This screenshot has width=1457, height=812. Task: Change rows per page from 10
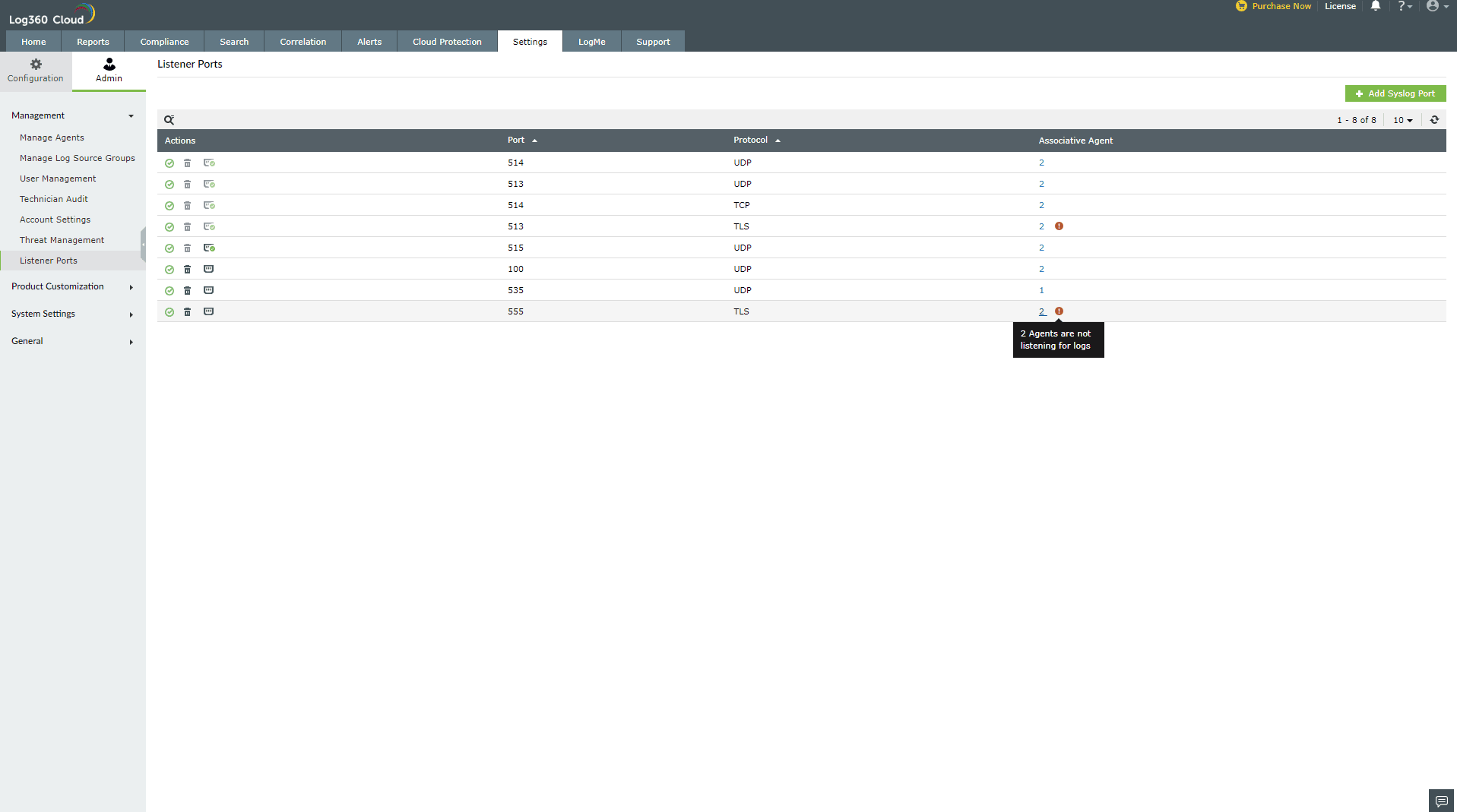coord(1402,120)
